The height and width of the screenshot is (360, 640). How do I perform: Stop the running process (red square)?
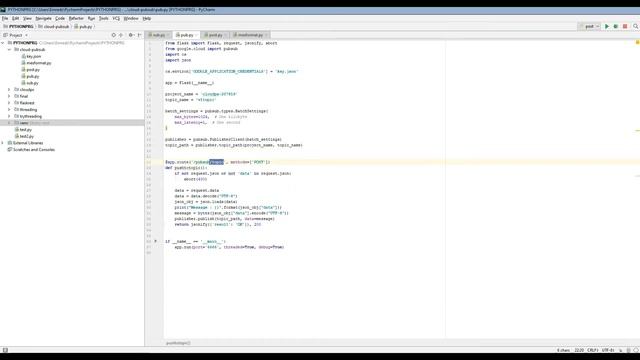point(625,27)
